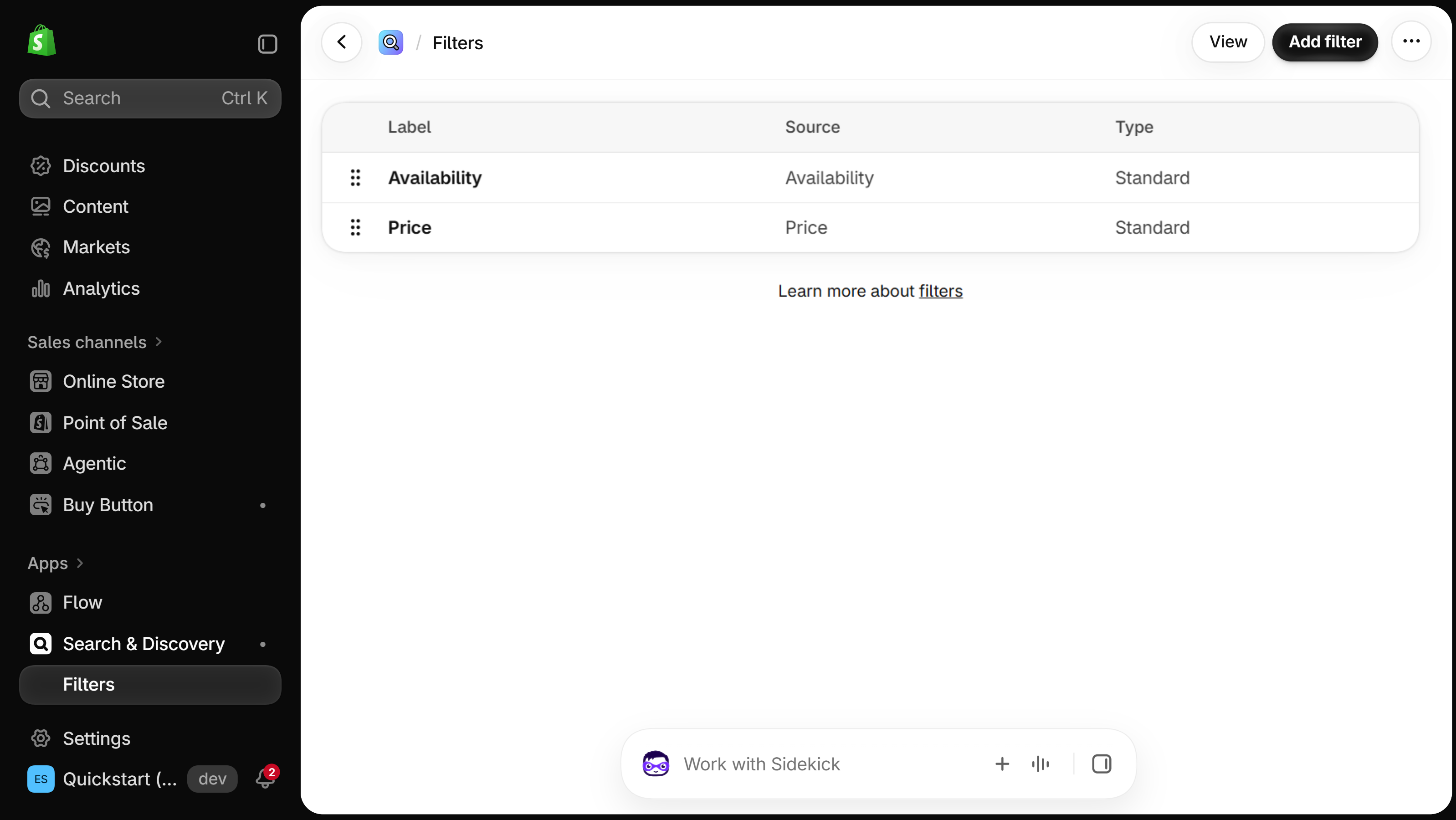This screenshot has height=820, width=1456.
Task: Go back using the arrow button
Action: click(x=341, y=42)
